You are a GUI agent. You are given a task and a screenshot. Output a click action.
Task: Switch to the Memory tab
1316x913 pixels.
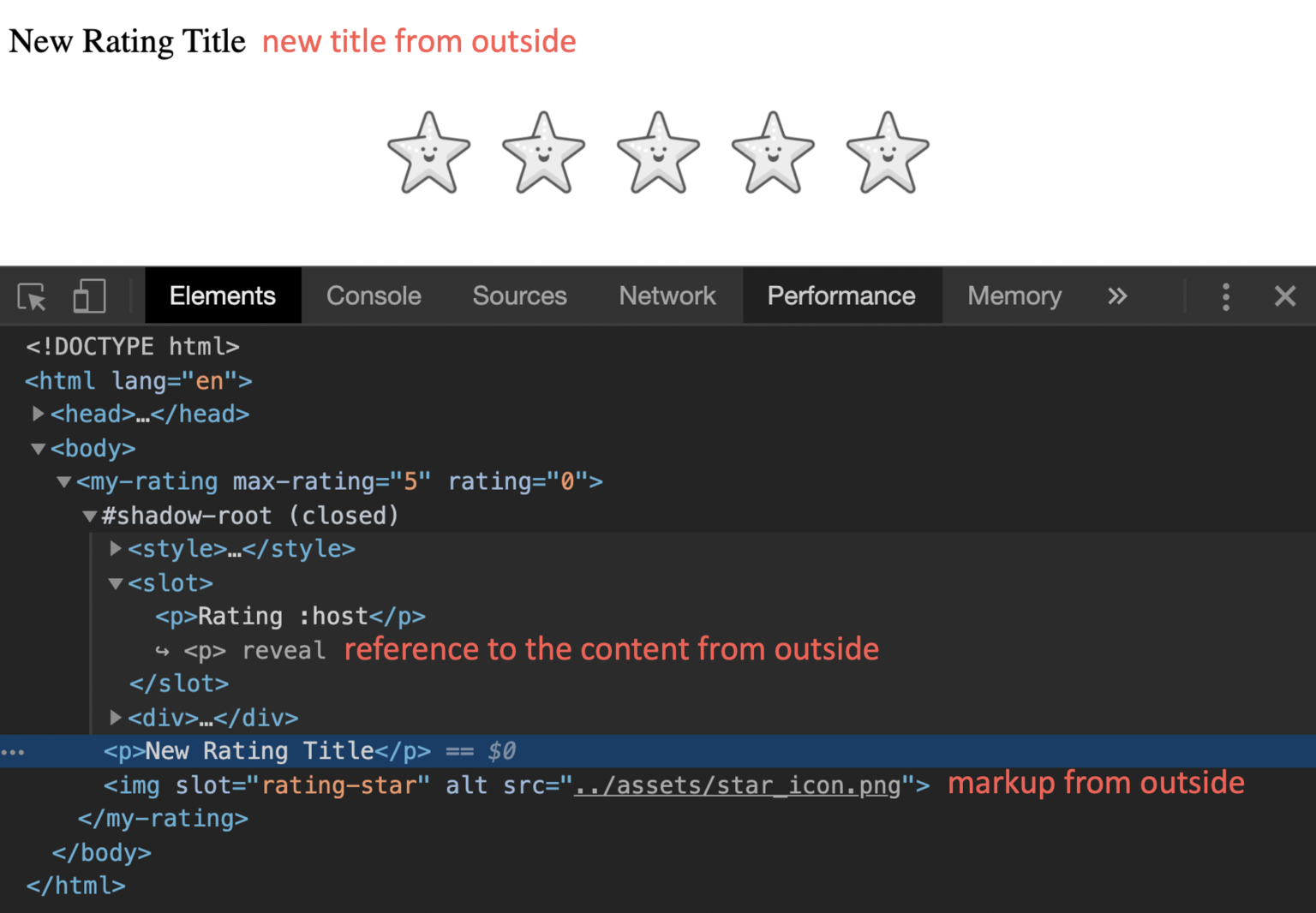[1014, 295]
